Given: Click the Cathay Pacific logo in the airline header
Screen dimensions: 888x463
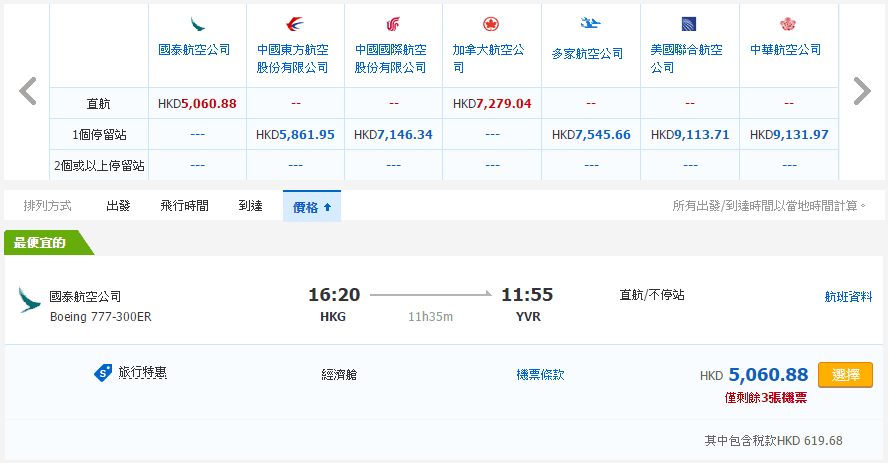Looking at the screenshot, I should (197, 23).
